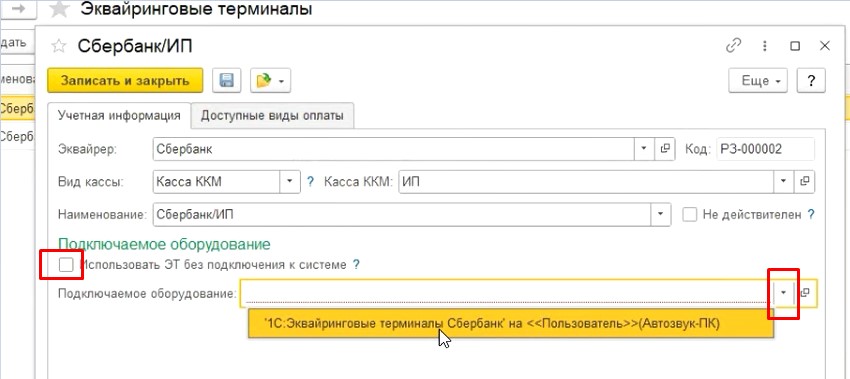850x379 pixels.
Task: Show hint for Вид кассы field
Action: (x=311, y=182)
